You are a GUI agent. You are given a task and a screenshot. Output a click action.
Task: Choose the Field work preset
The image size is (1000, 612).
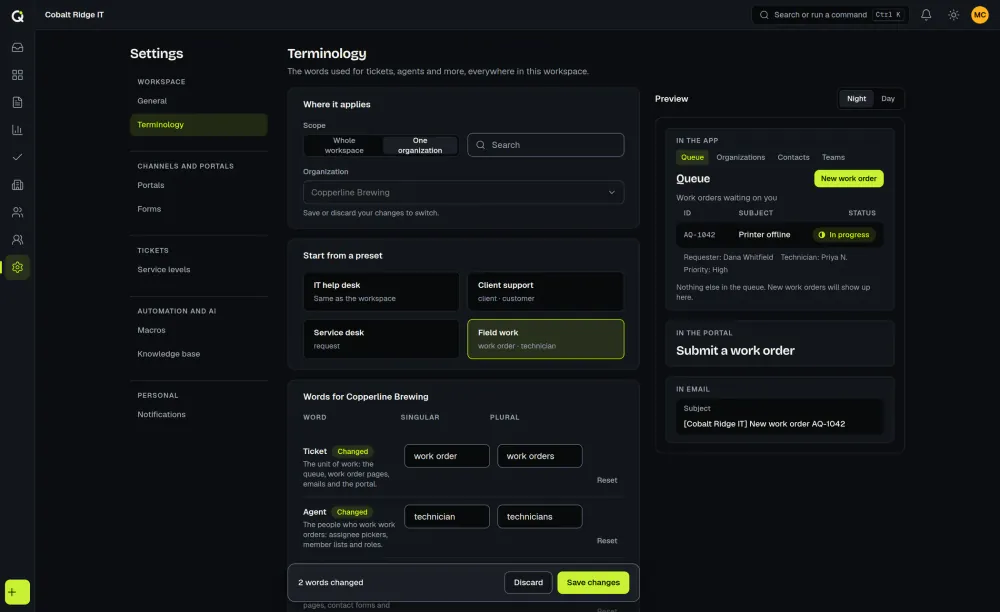click(546, 339)
